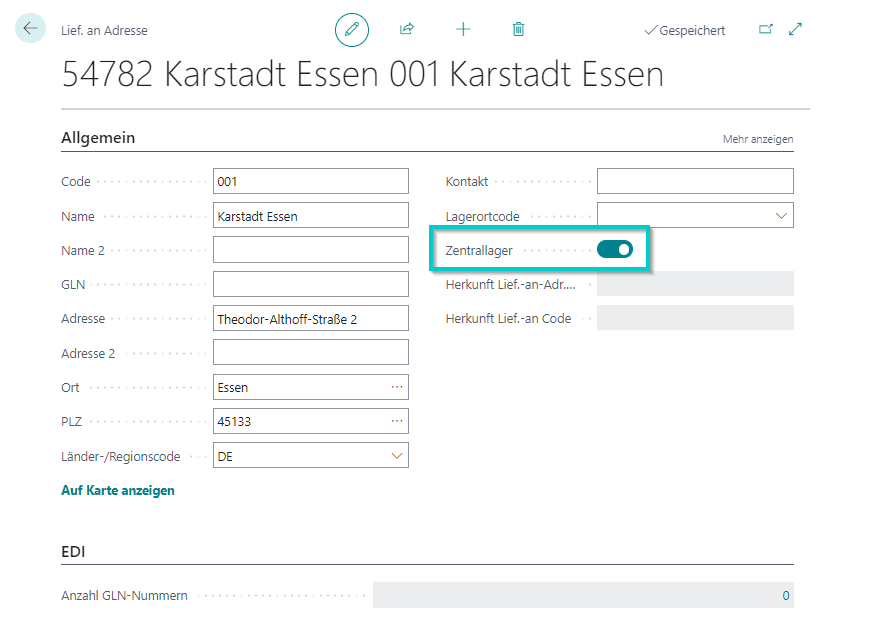Open Ort lookup ellipsis button

(397, 387)
